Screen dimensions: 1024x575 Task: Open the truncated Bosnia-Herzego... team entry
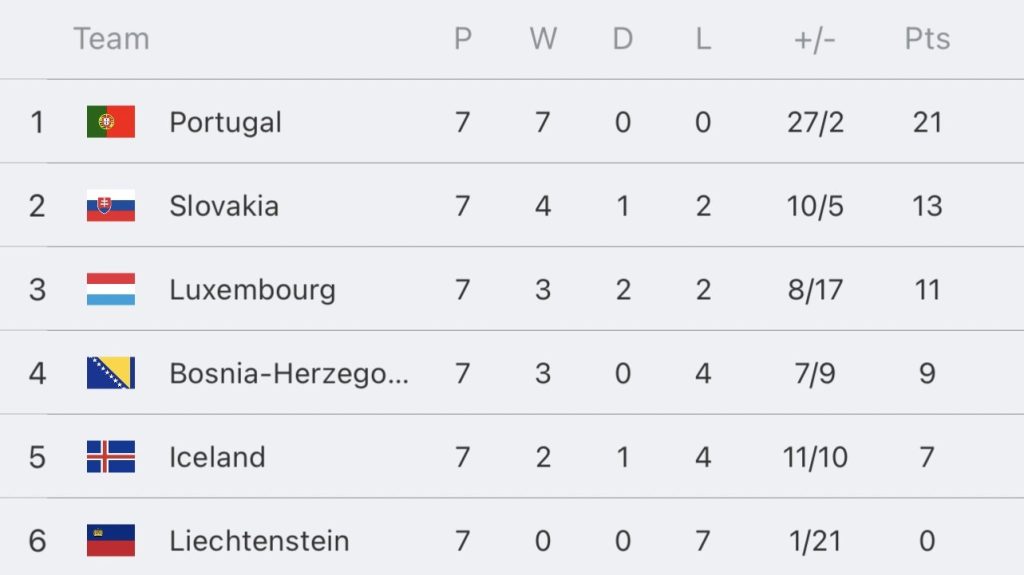click(x=289, y=373)
